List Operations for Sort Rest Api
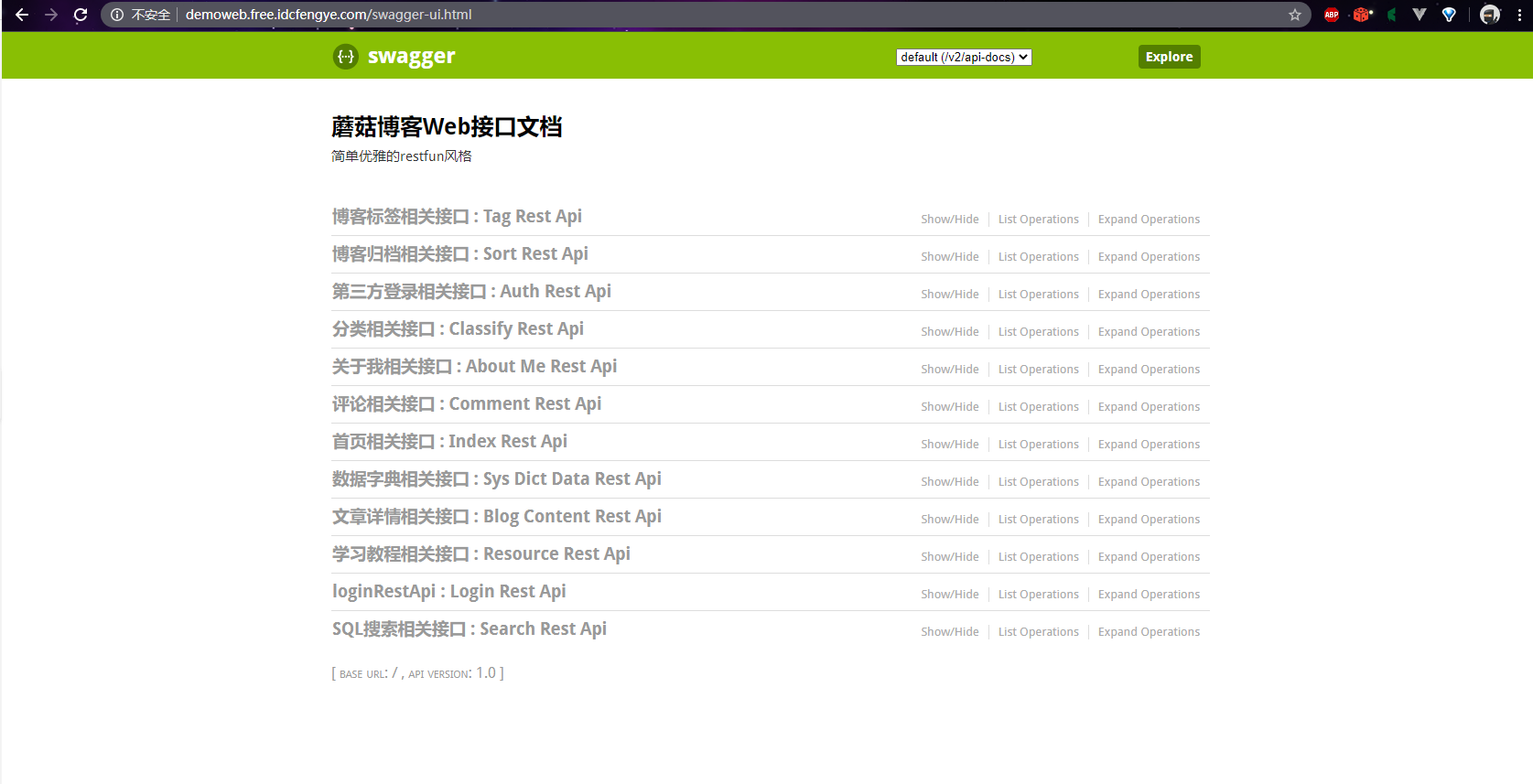This screenshot has height=784, width=1533. coord(1038,257)
